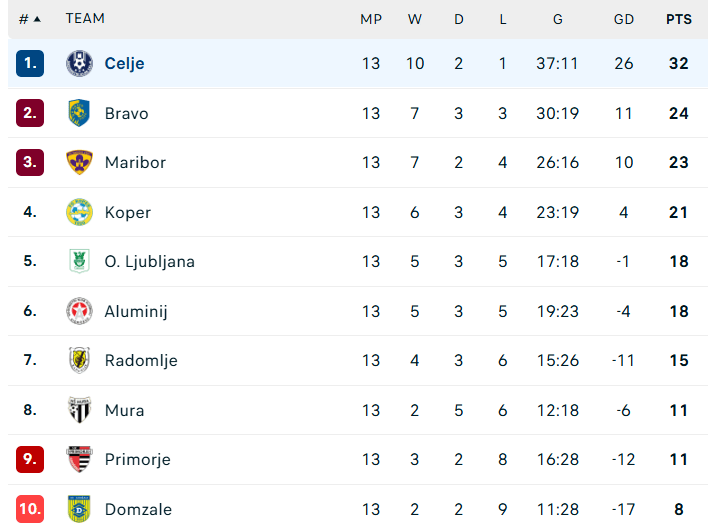Click the red rank 10 relegation badge
This screenshot has height=530, width=708.
[30, 509]
